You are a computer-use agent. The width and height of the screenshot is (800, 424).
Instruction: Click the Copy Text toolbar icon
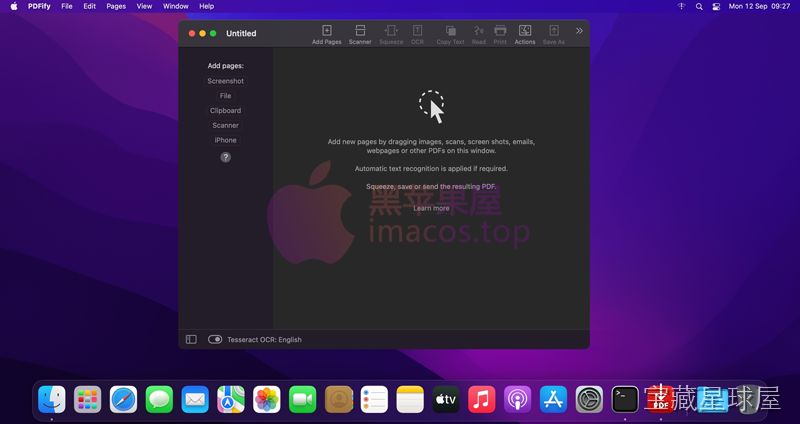point(451,34)
